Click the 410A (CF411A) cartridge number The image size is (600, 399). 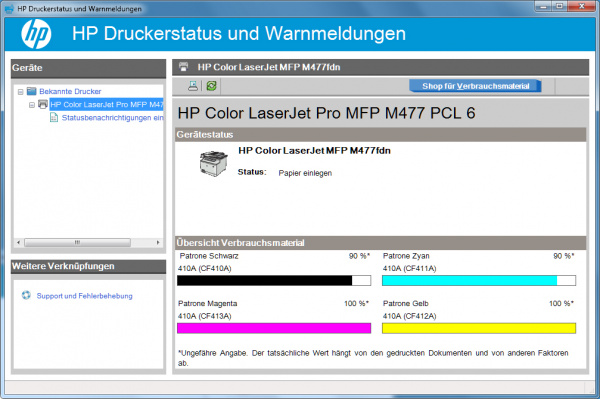point(409,269)
